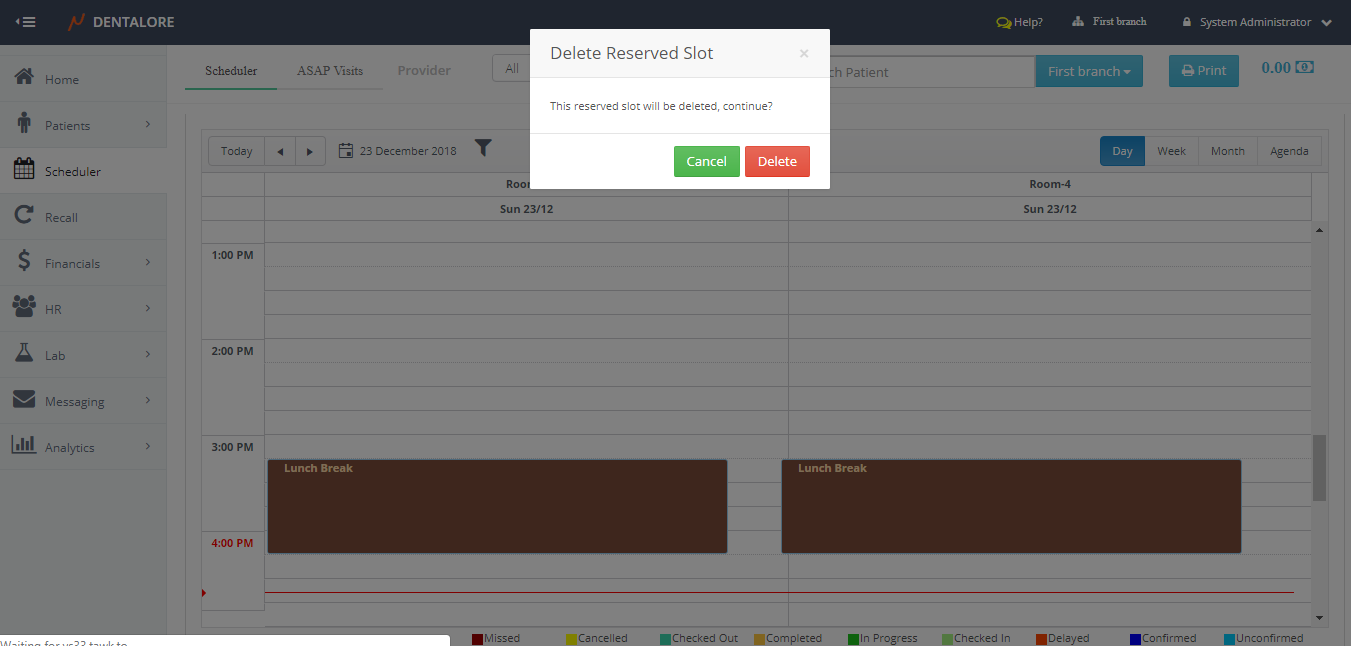Click the Home house icon in sidebar

(x=25, y=78)
